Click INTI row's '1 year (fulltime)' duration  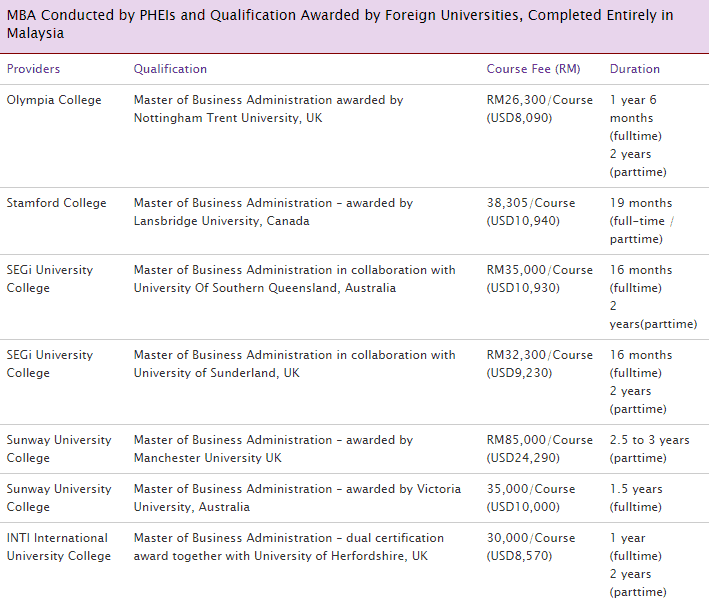635,547
